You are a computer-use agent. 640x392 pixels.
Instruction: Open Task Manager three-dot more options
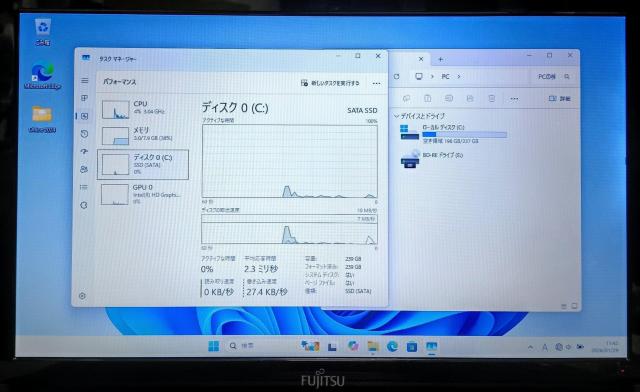pyautogui.click(x=376, y=83)
